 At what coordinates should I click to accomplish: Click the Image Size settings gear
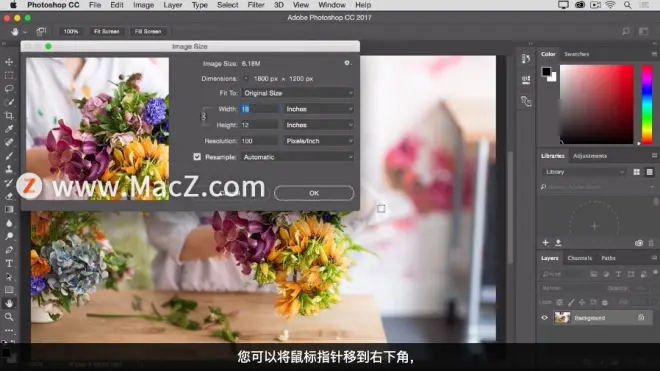[347, 63]
